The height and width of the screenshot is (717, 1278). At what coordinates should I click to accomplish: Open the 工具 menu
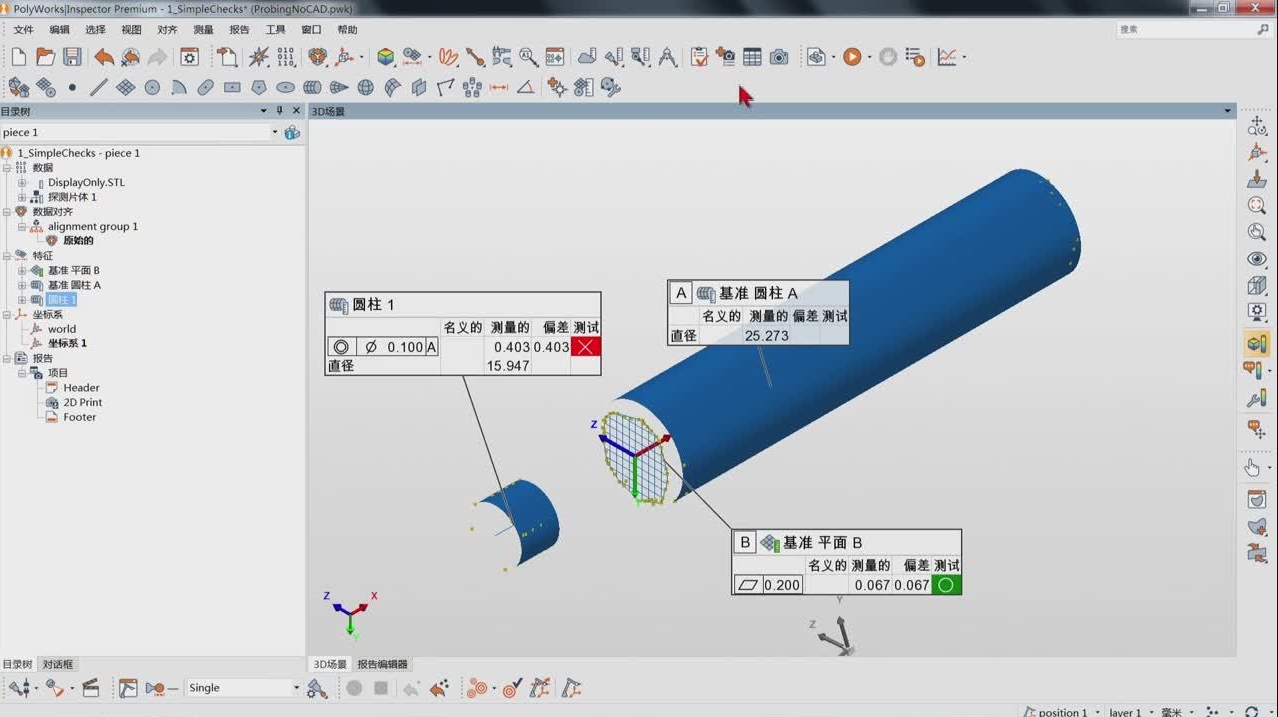275,30
